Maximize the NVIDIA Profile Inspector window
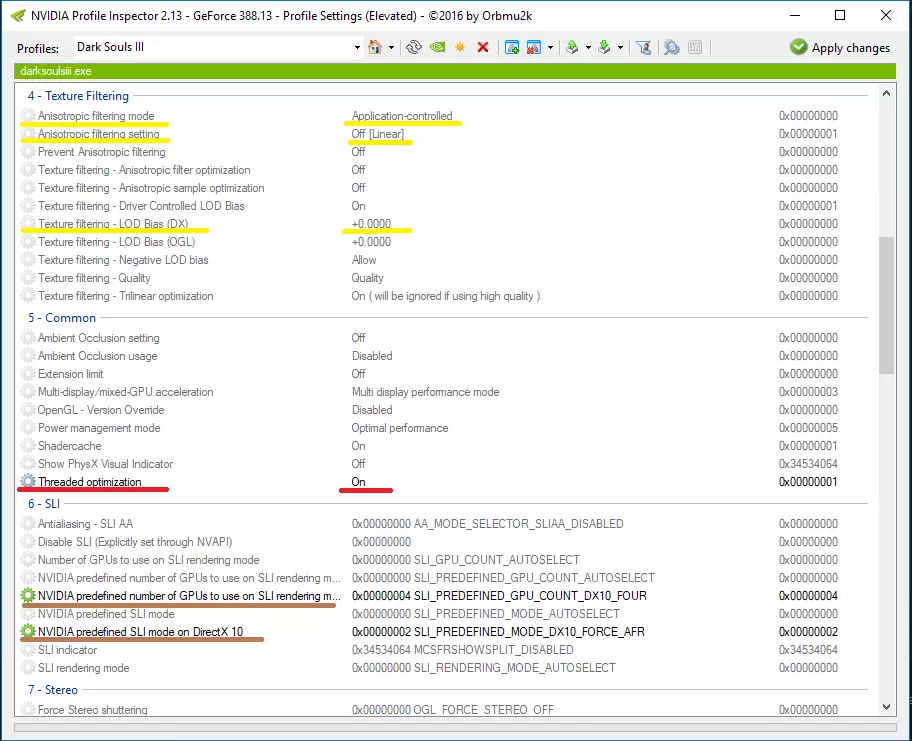912x741 pixels. (x=840, y=15)
